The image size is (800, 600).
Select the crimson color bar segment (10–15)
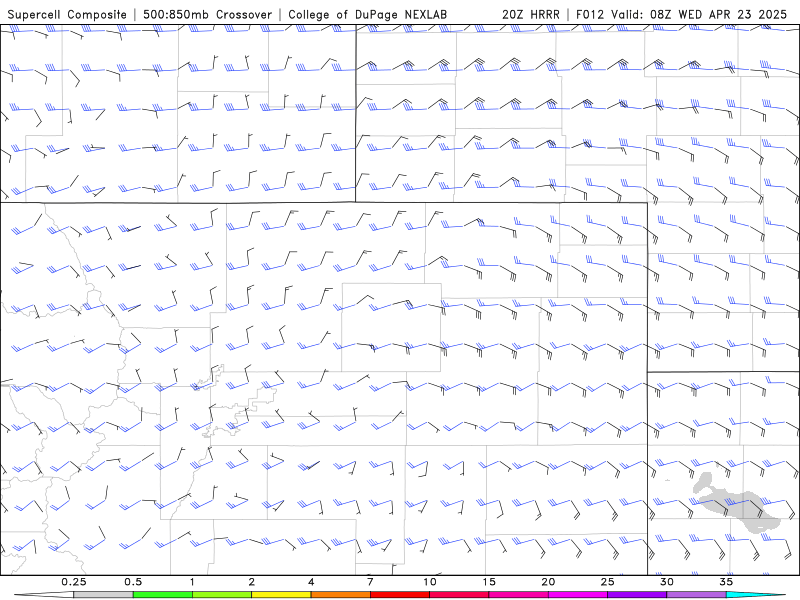[459, 595]
